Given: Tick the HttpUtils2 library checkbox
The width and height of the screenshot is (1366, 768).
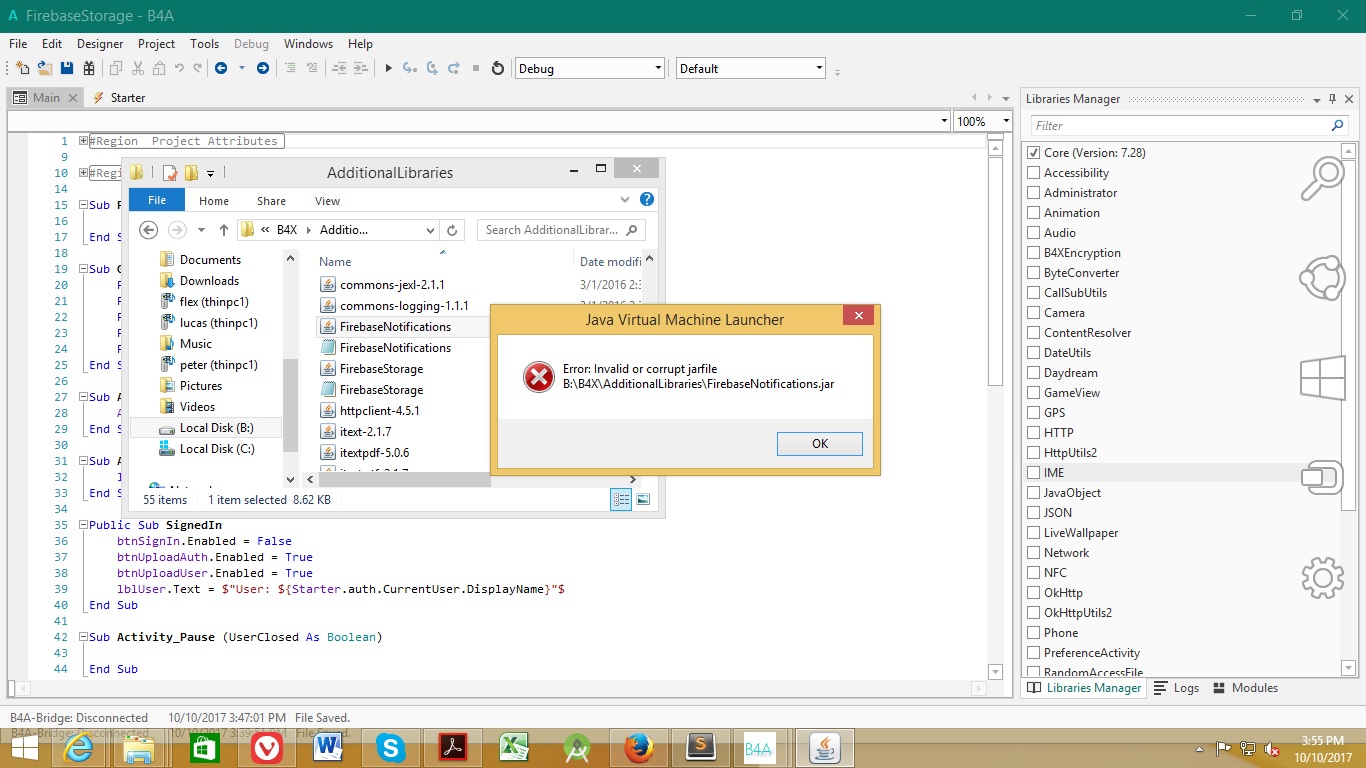Looking at the screenshot, I should tap(1034, 453).
